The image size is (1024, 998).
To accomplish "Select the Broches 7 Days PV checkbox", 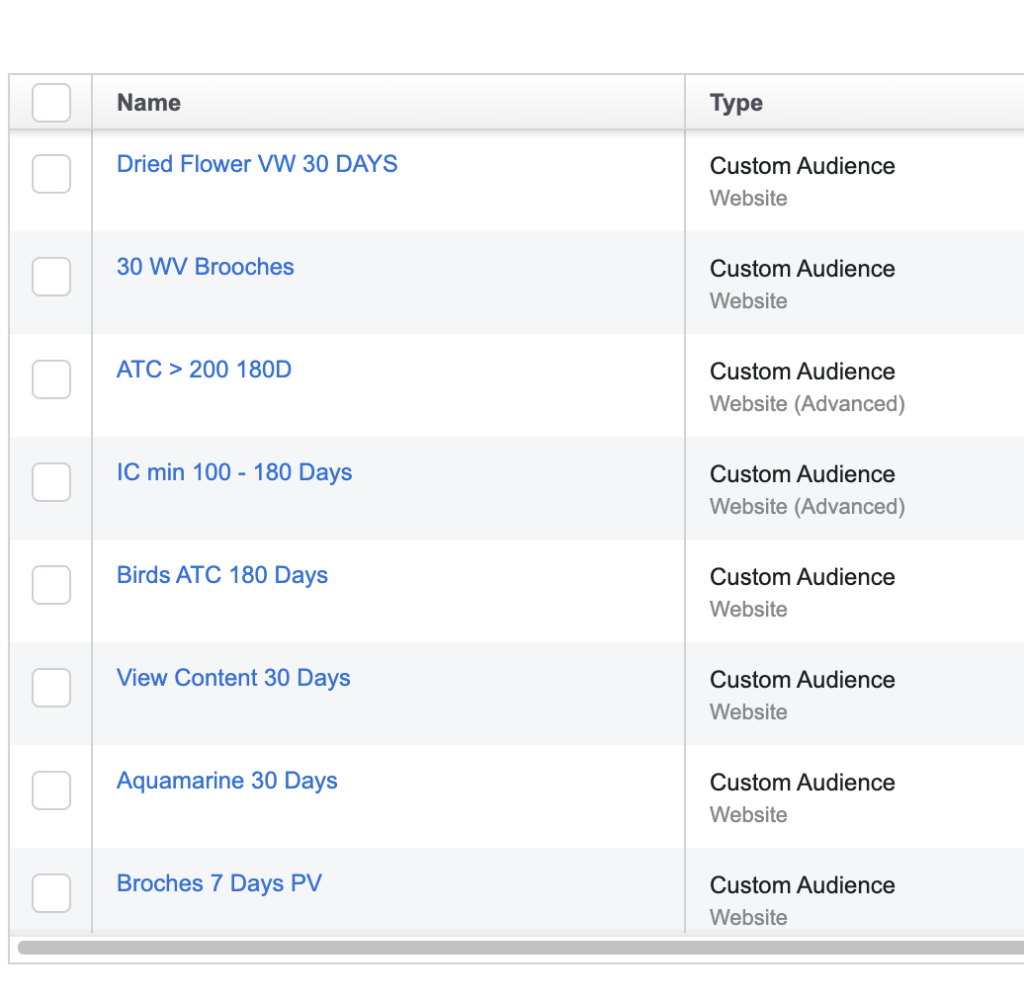I will (51, 893).
